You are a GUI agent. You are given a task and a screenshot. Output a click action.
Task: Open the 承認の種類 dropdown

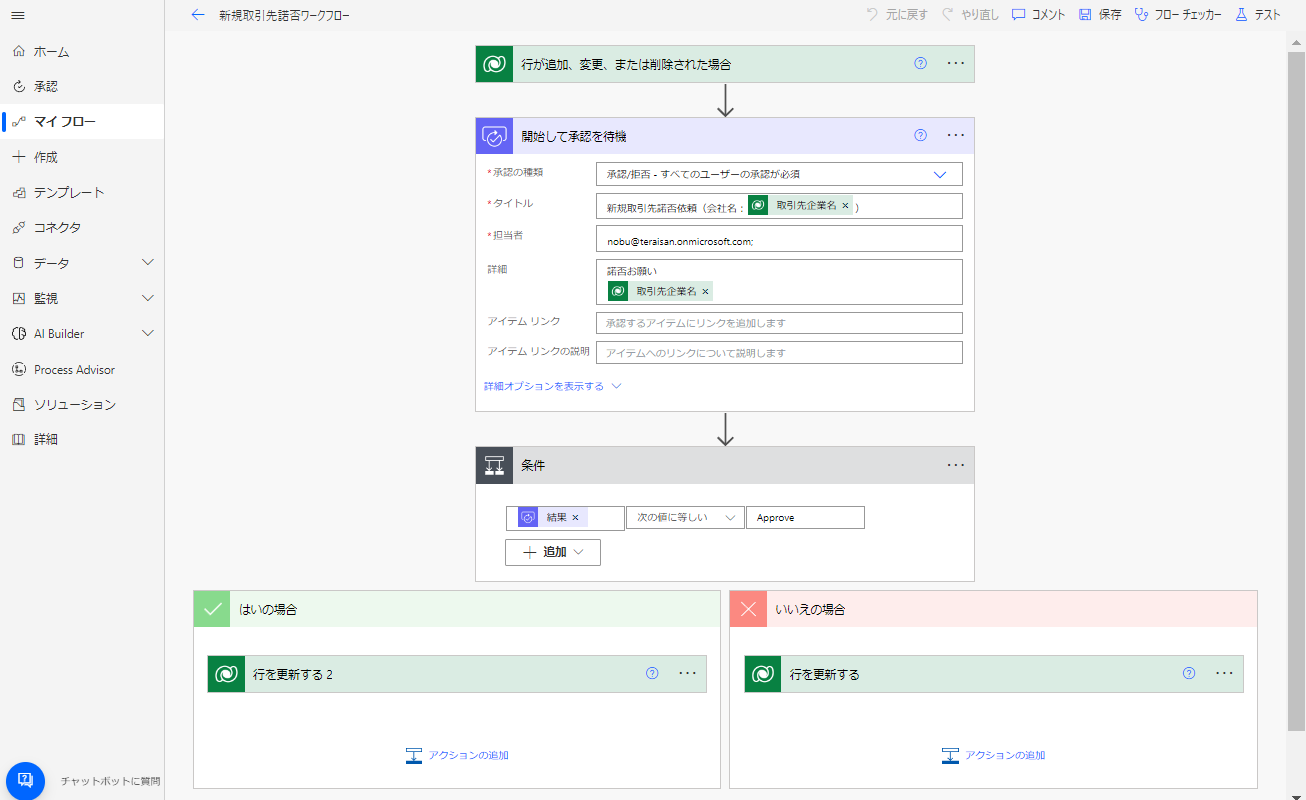[939, 174]
